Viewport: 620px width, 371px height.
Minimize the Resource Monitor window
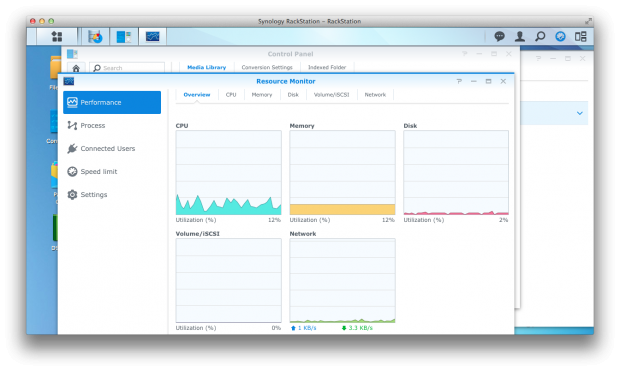[473, 81]
